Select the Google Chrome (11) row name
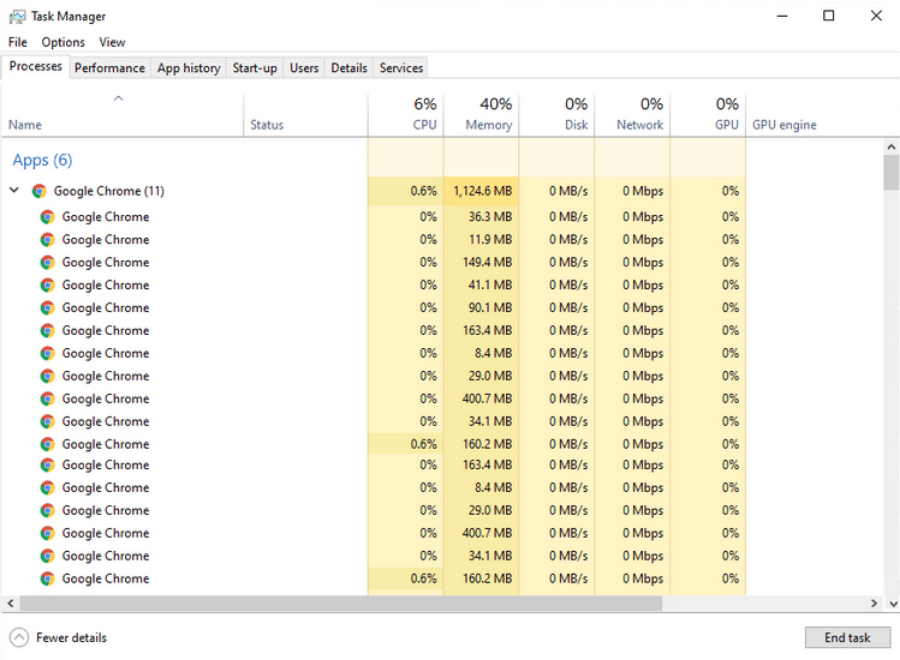This screenshot has width=900, height=660. click(109, 191)
